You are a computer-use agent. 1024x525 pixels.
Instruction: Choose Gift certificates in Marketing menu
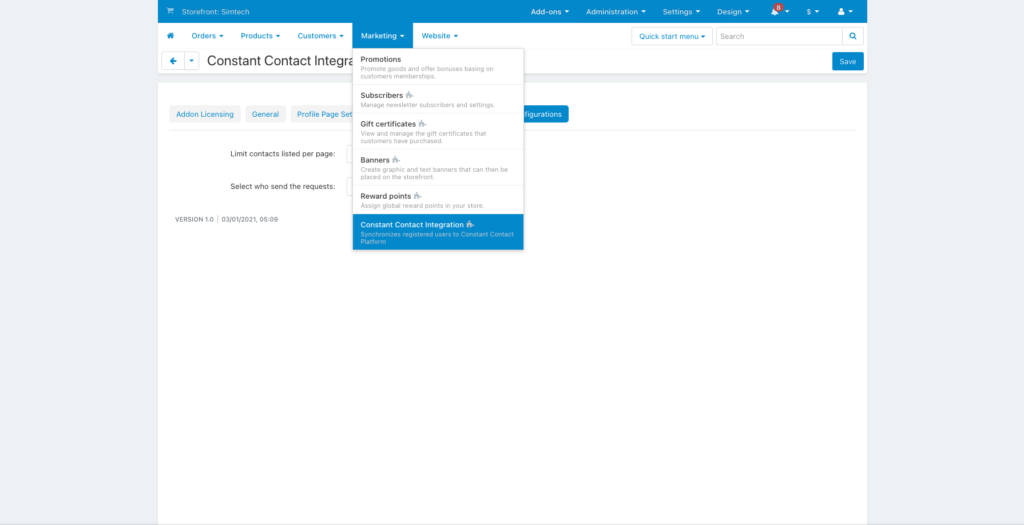388,124
